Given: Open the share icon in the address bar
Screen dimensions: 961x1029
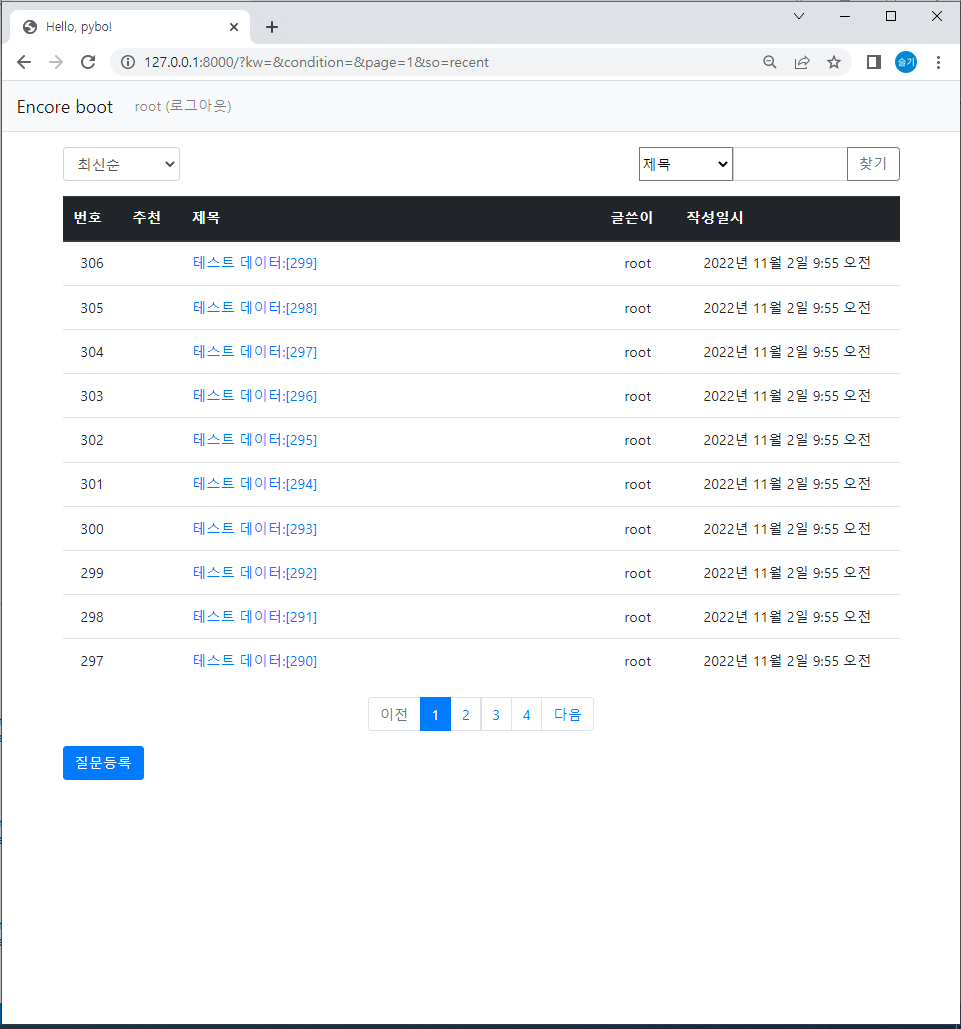Looking at the screenshot, I should coord(802,61).
